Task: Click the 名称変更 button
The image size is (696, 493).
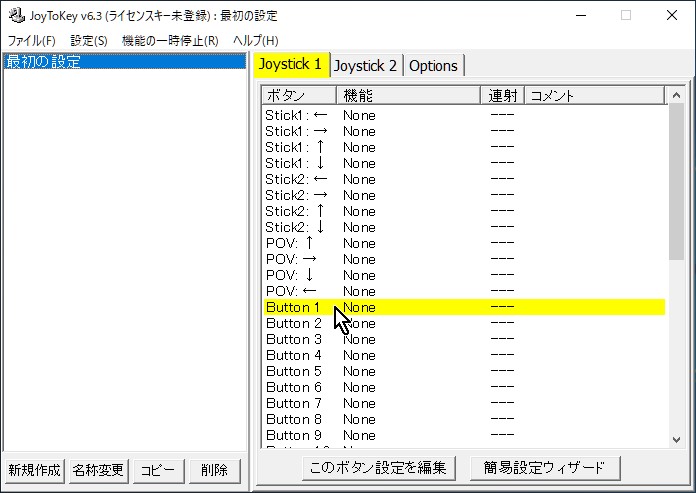Action: coord(98,470)
